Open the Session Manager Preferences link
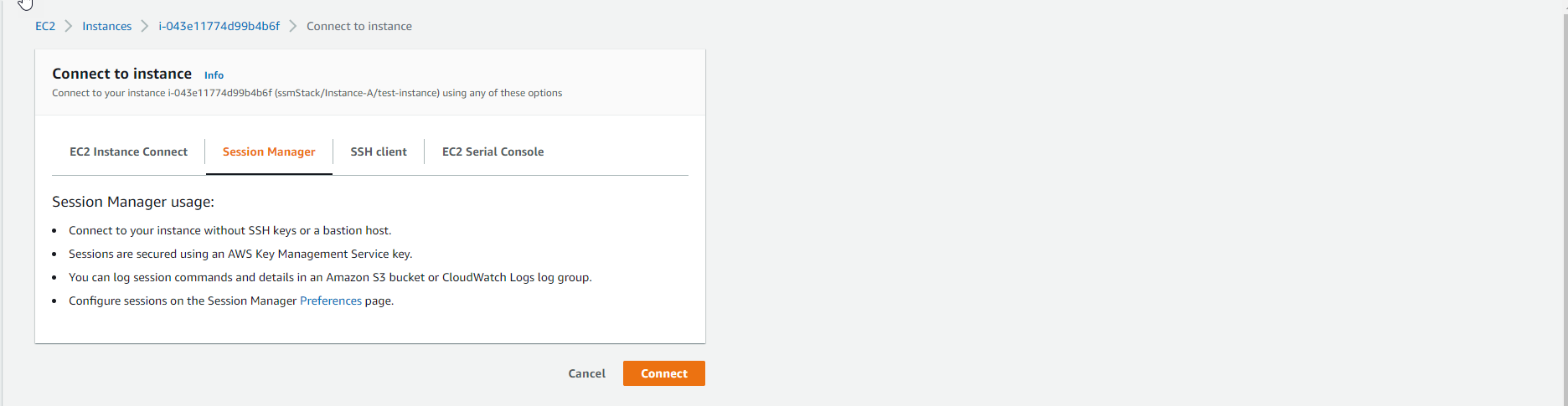The height and width of the screenshot is (406, 1568). coord(331,301)
